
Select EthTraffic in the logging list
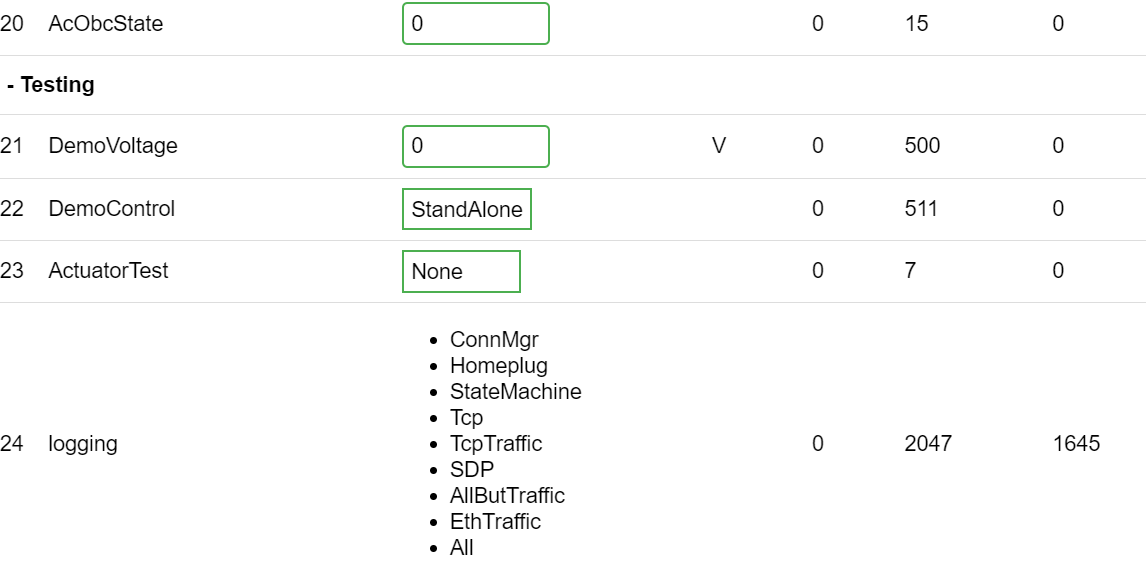pyautogui.click(x=495, y=521)
